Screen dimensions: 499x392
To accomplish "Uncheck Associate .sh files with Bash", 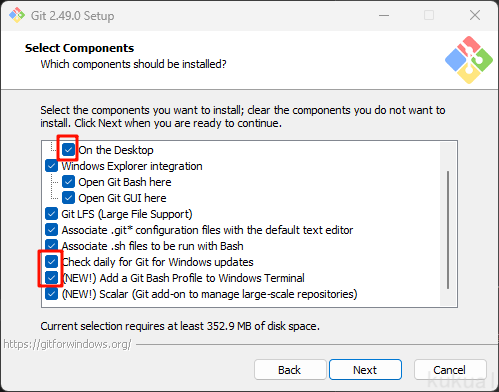I will point(51,246).
